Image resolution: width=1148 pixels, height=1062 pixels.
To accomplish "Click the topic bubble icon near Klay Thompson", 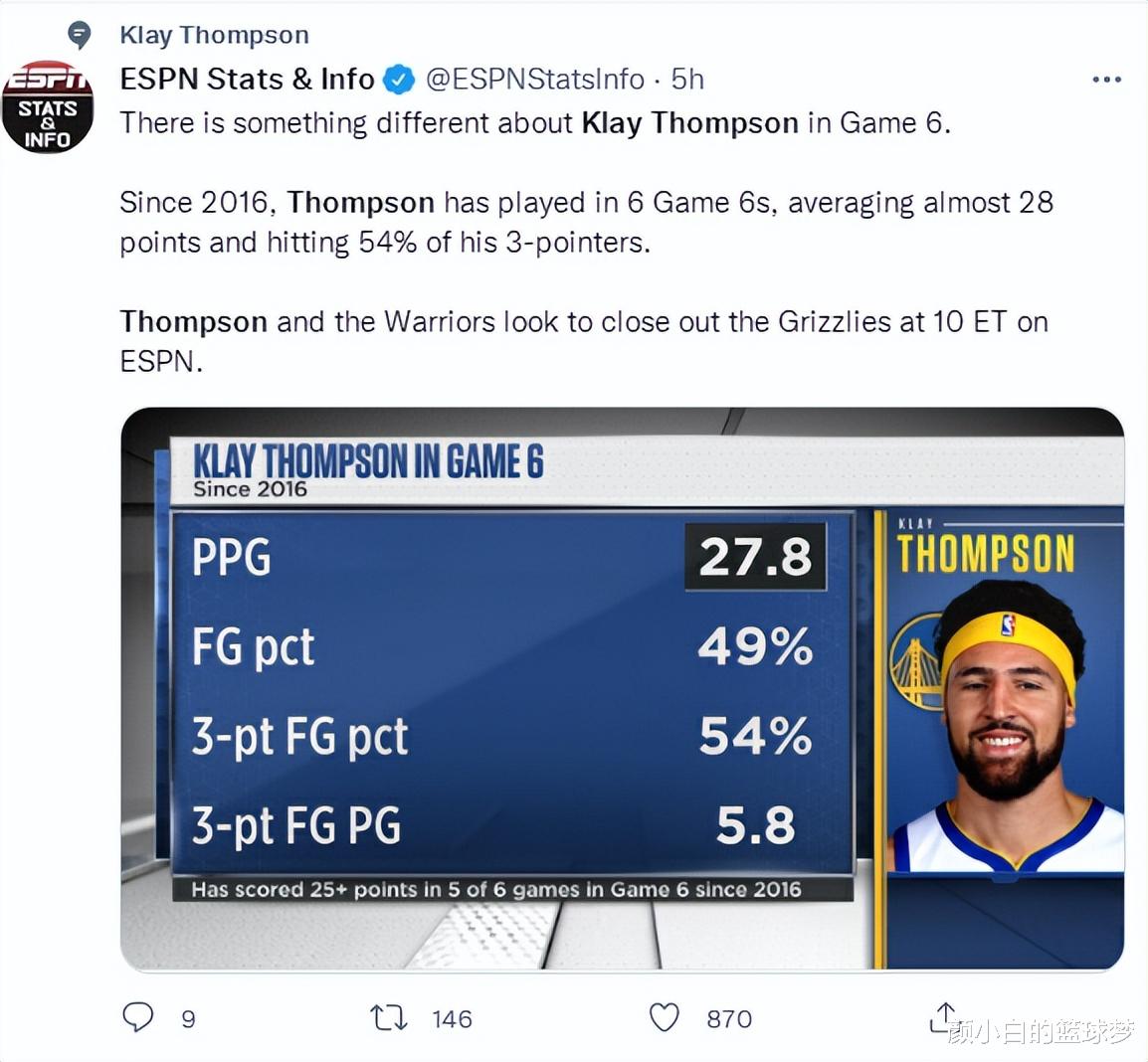I will tap(79, 35).
